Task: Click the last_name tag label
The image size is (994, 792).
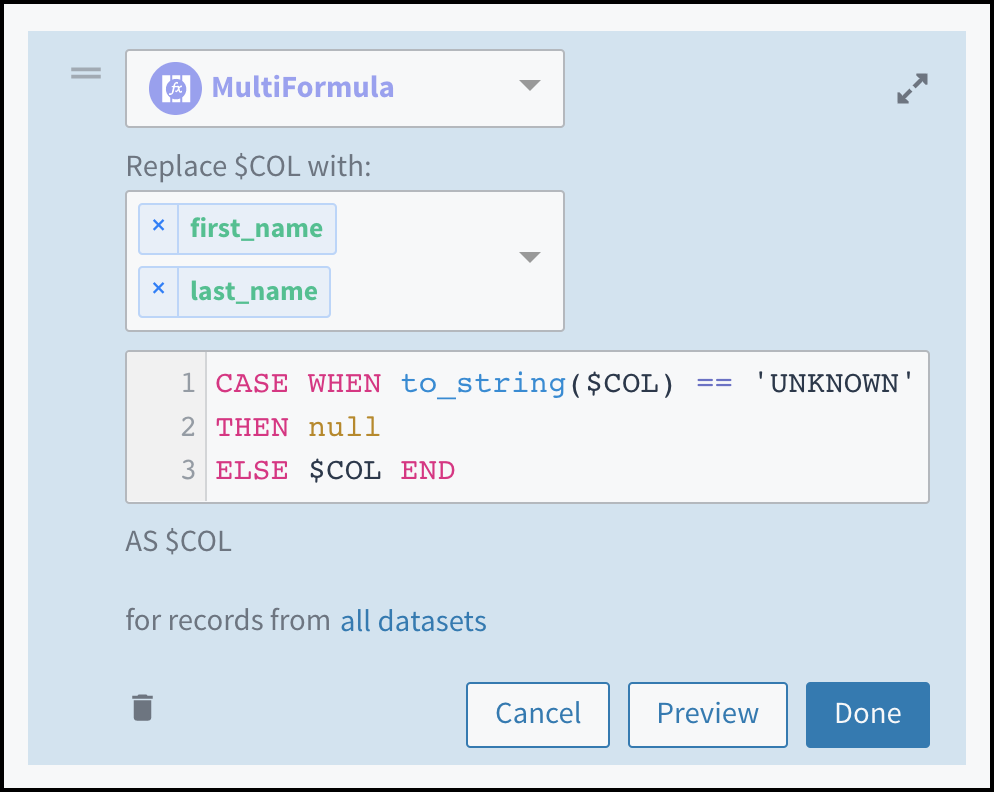Action: point(253,291)
